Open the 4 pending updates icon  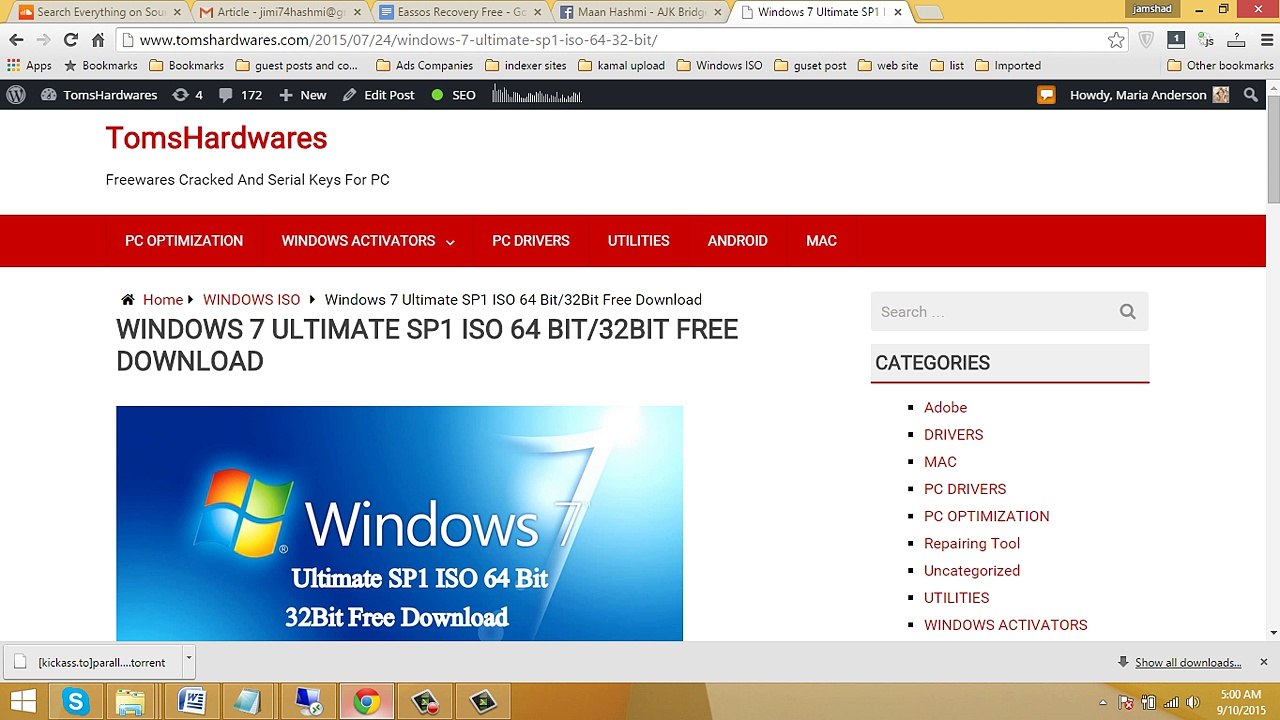click(x=187, y=95)
